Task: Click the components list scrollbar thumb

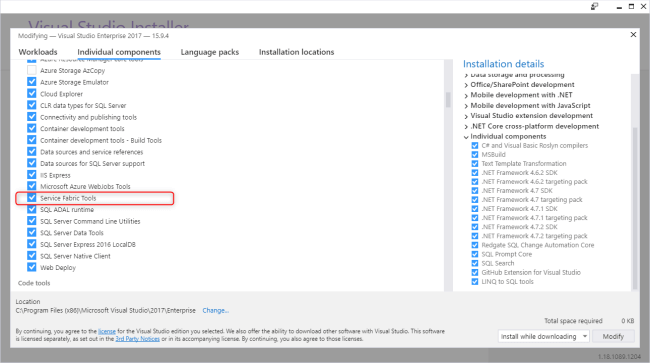Action: [x=448, y=100]
